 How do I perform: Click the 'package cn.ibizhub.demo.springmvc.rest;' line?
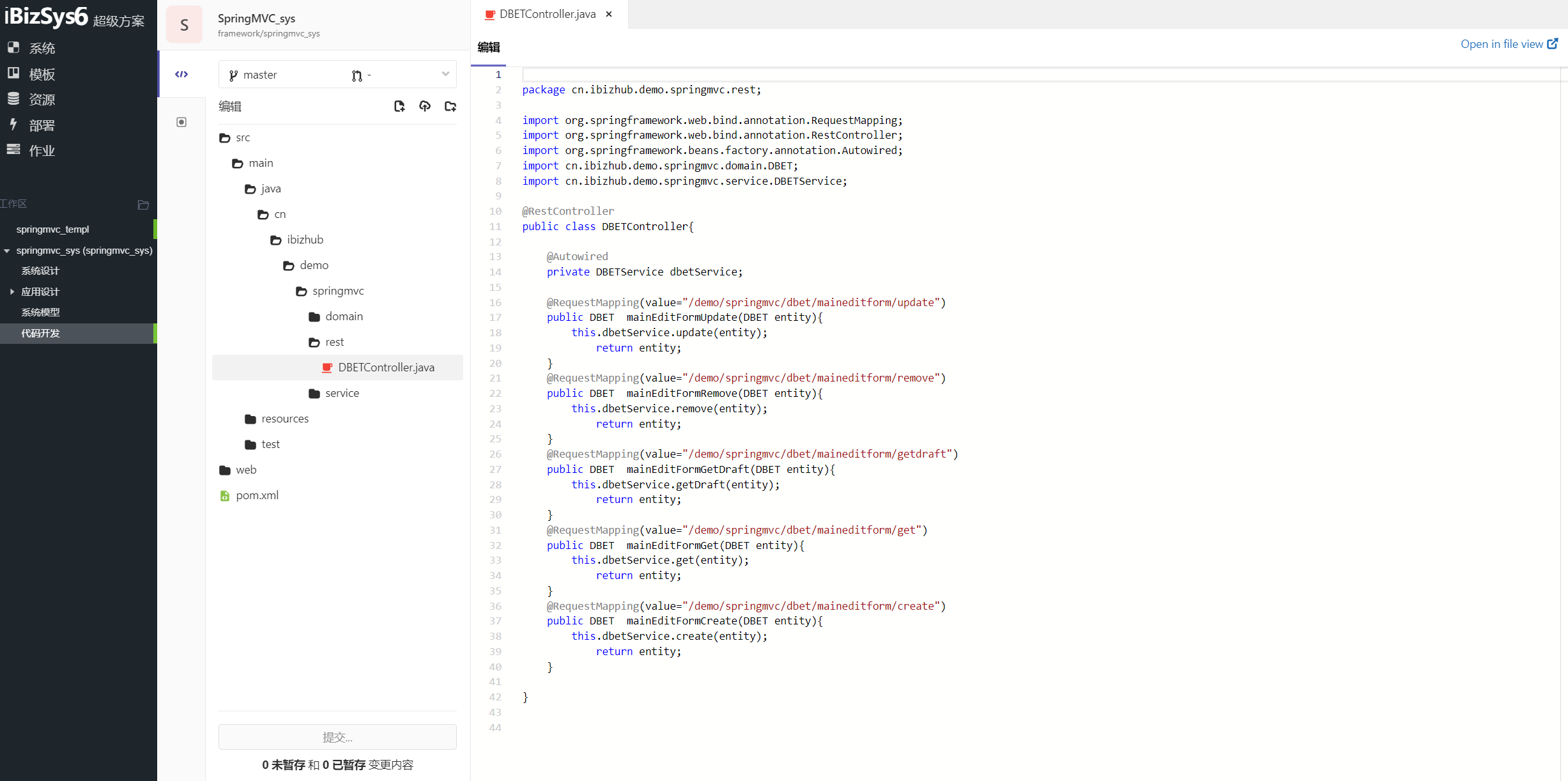point(642,89)
